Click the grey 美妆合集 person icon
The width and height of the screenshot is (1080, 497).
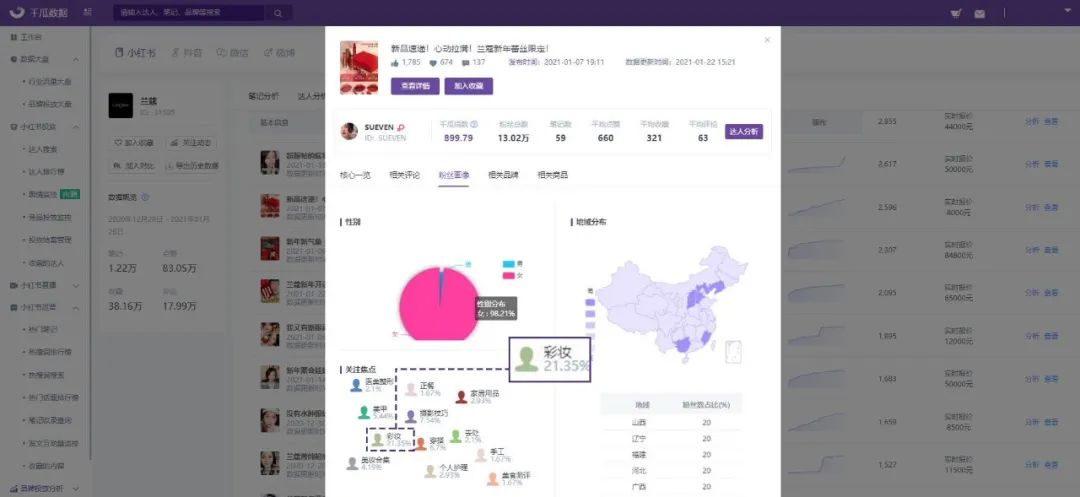click(352, 463)
